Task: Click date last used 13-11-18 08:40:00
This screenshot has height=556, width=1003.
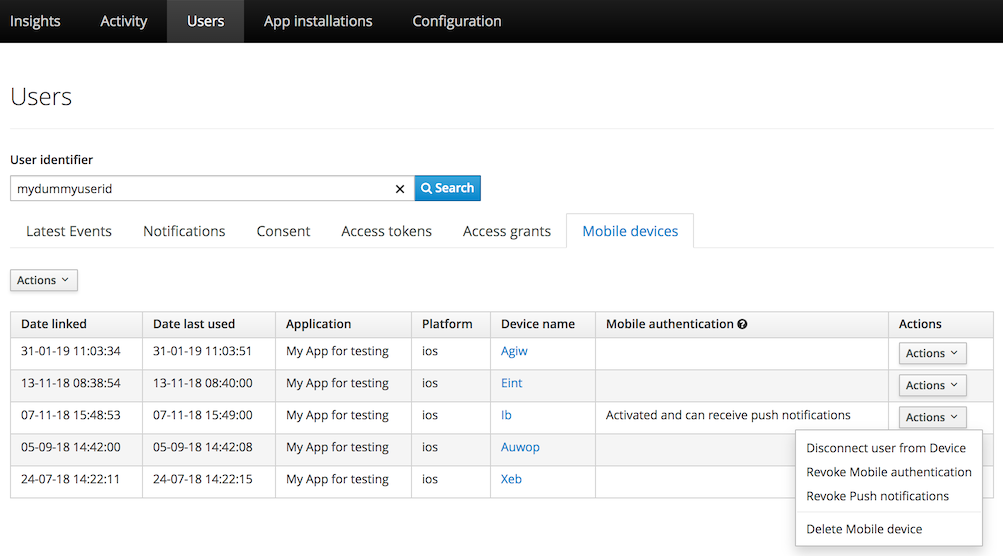Action: tap(203, 383)
